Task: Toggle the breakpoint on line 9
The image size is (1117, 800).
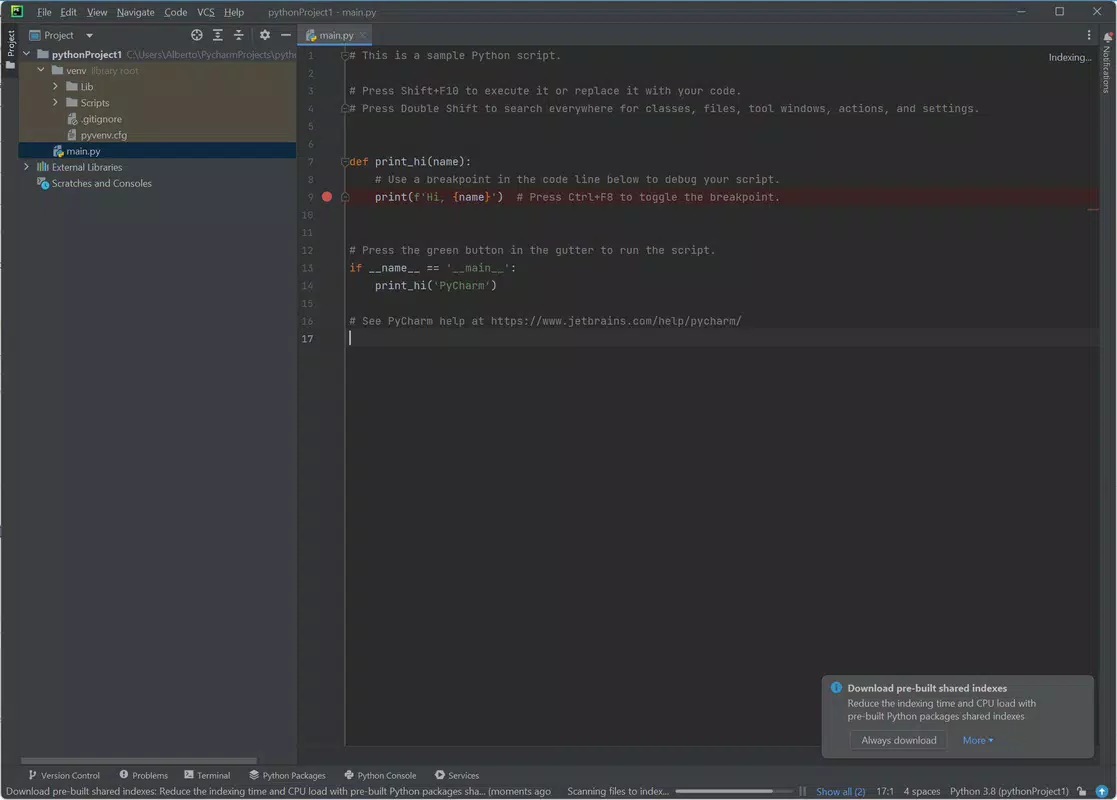Action: (x=326, y=197)
